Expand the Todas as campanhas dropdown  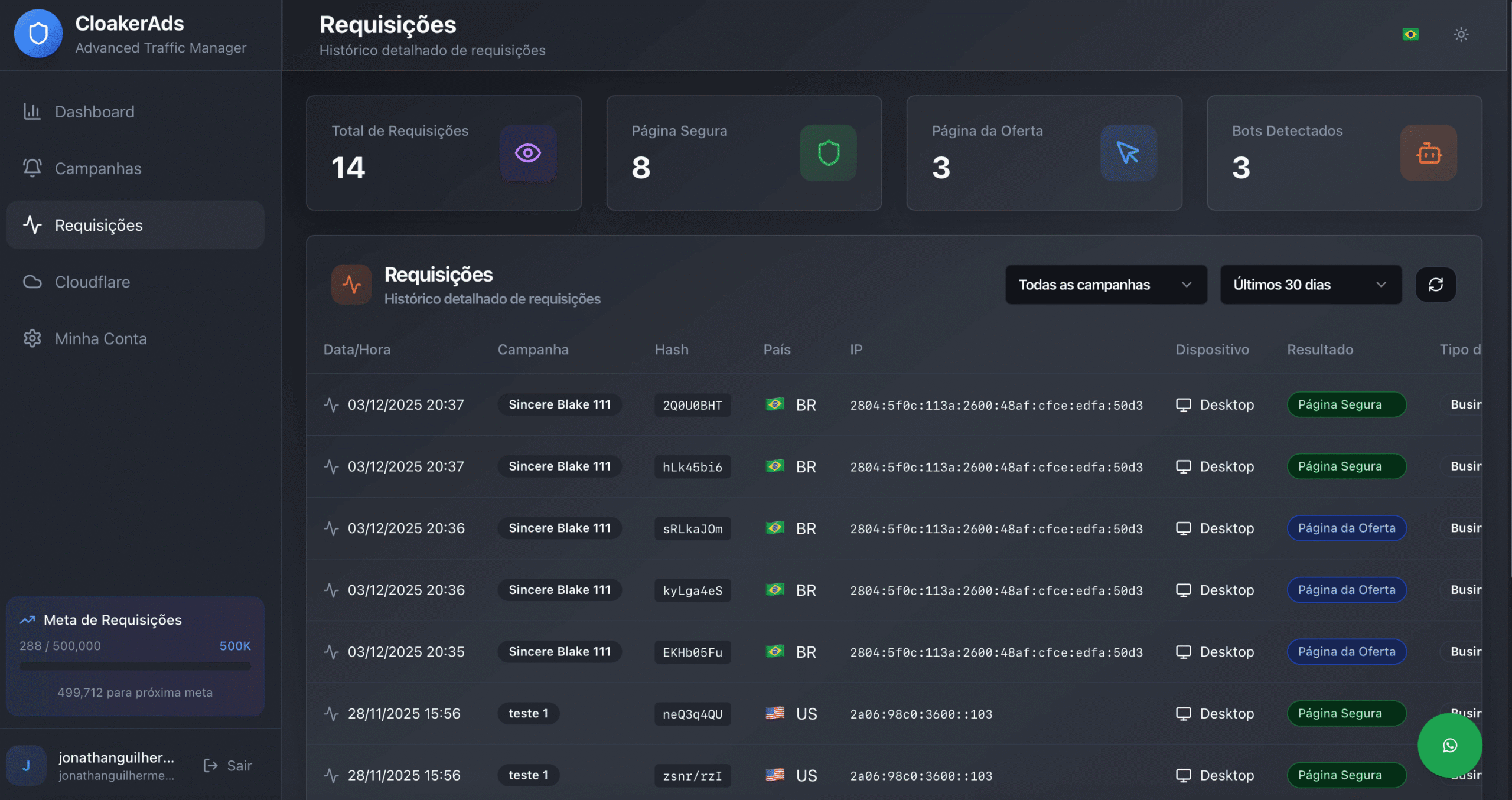point(1106,285)
